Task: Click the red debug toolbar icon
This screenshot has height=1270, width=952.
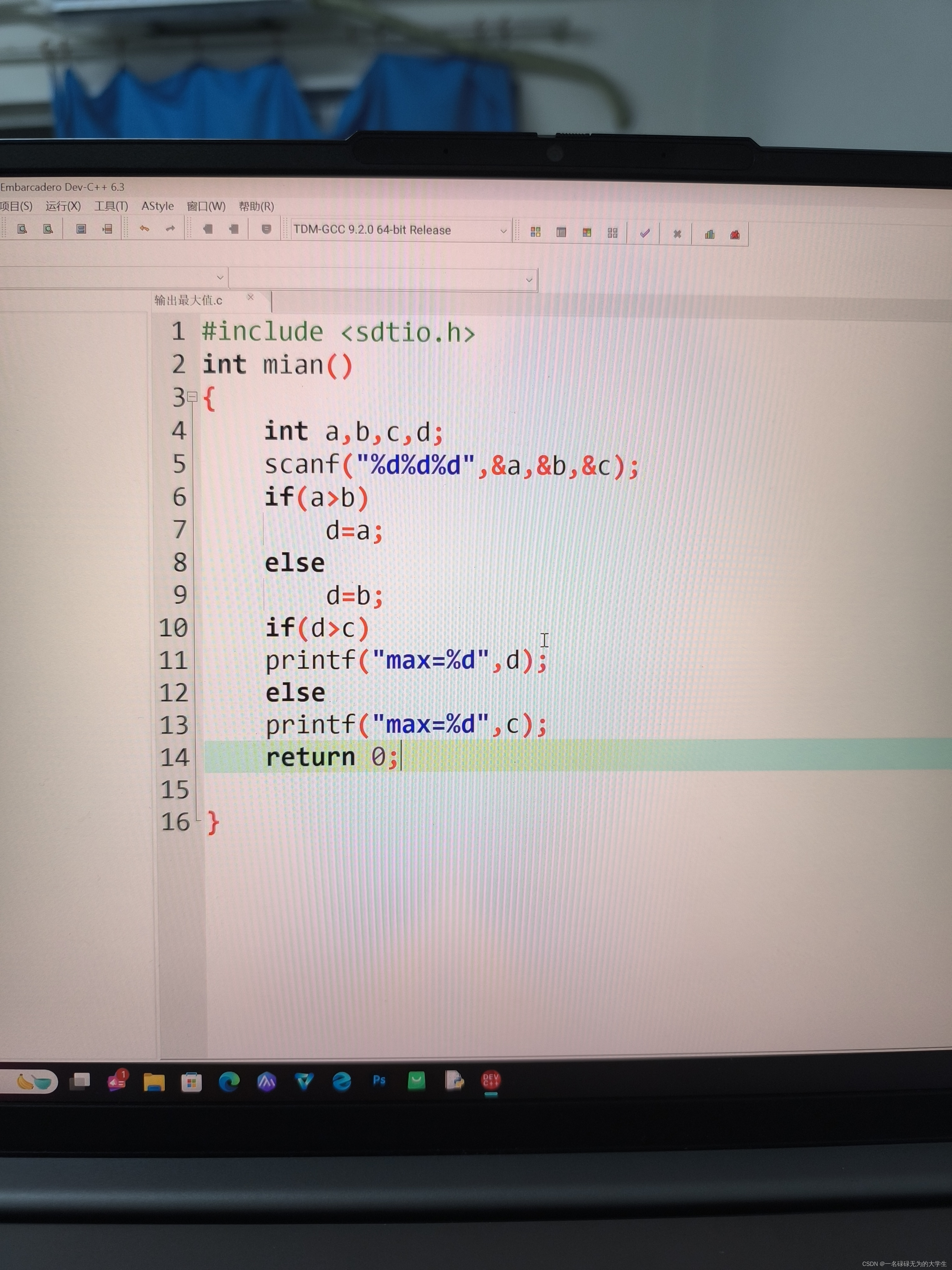Action: pos(735,234)
